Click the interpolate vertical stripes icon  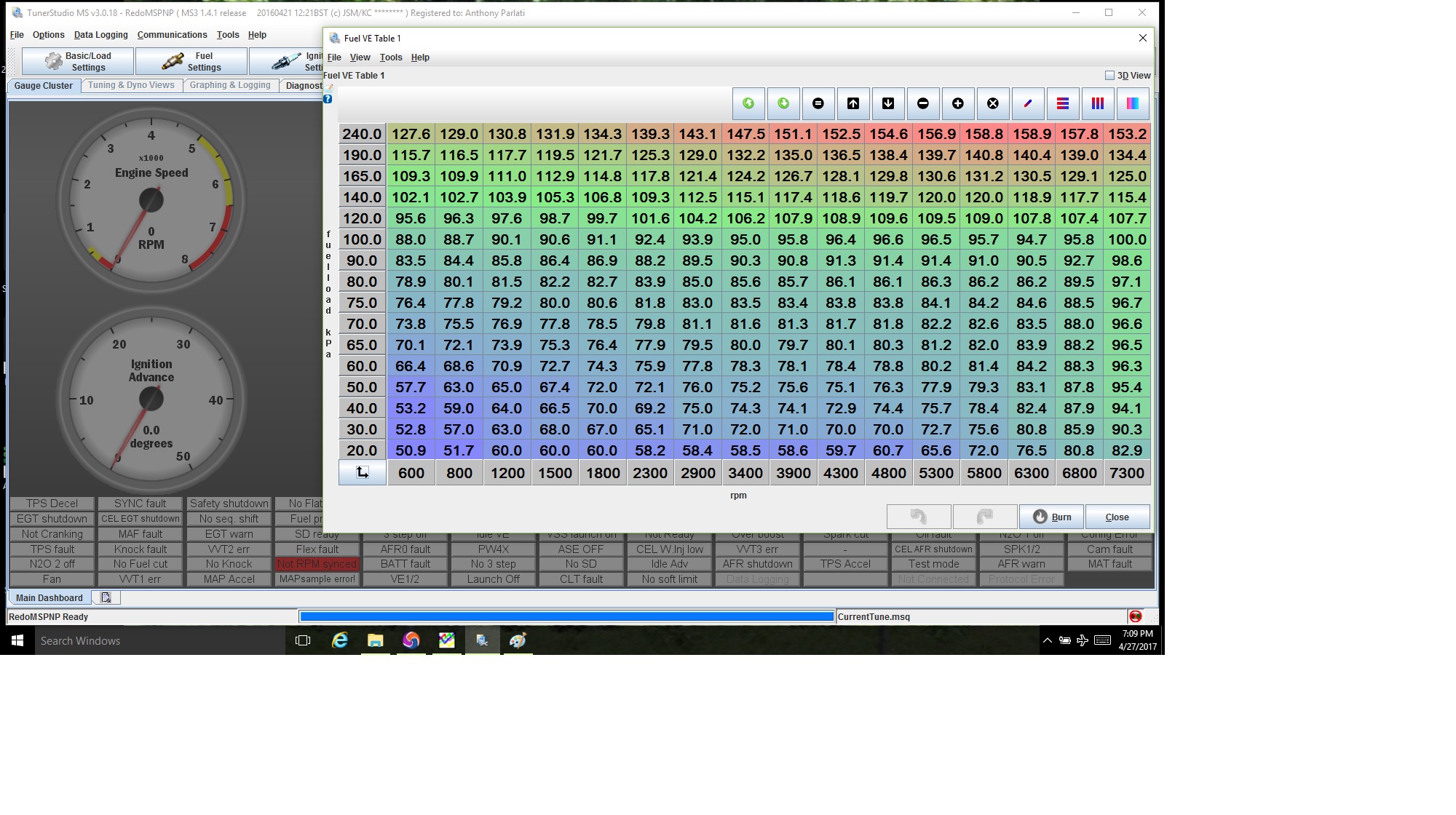[1097, 104]
